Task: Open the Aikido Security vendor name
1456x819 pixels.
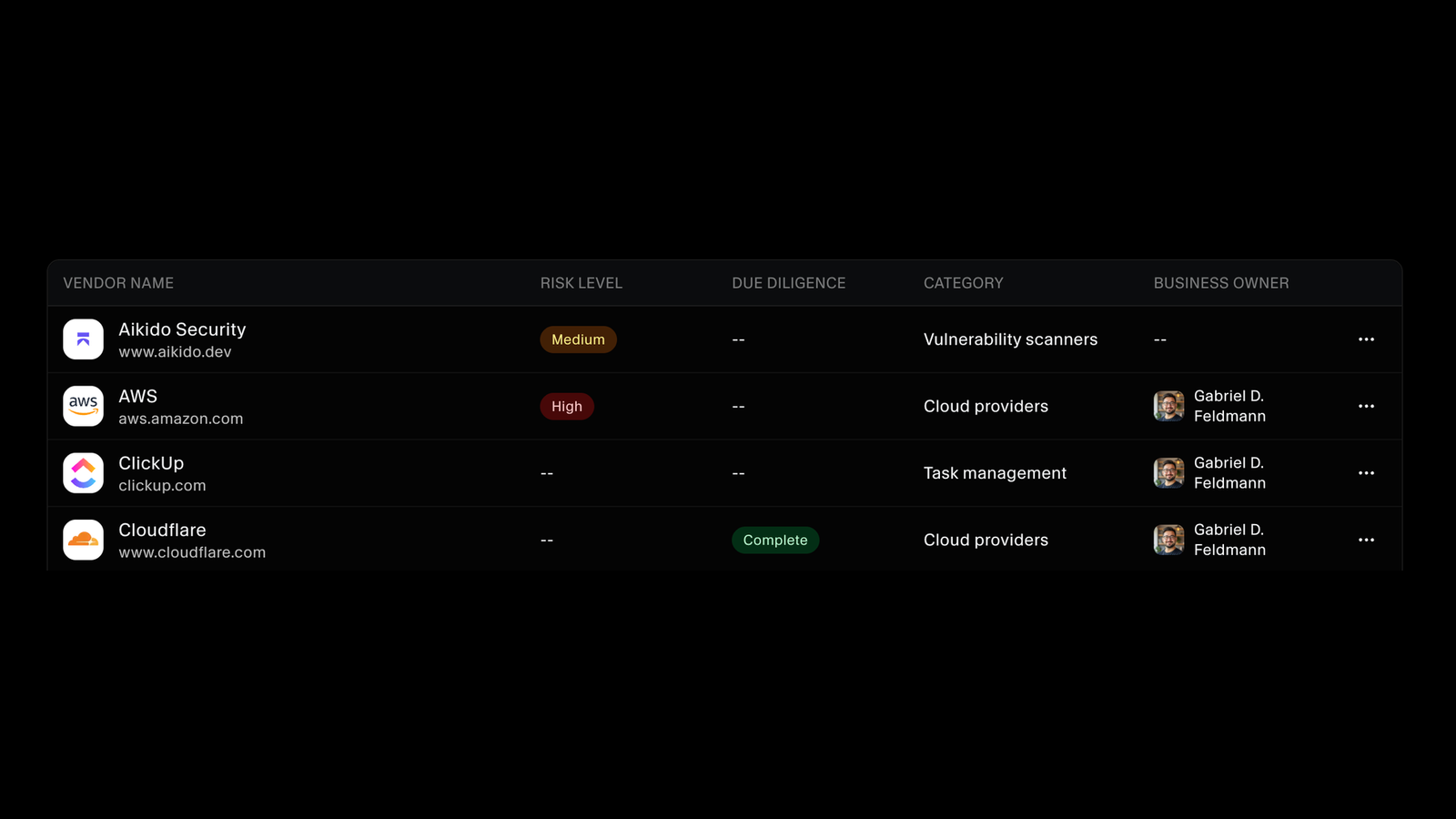Action: point(182,329)
